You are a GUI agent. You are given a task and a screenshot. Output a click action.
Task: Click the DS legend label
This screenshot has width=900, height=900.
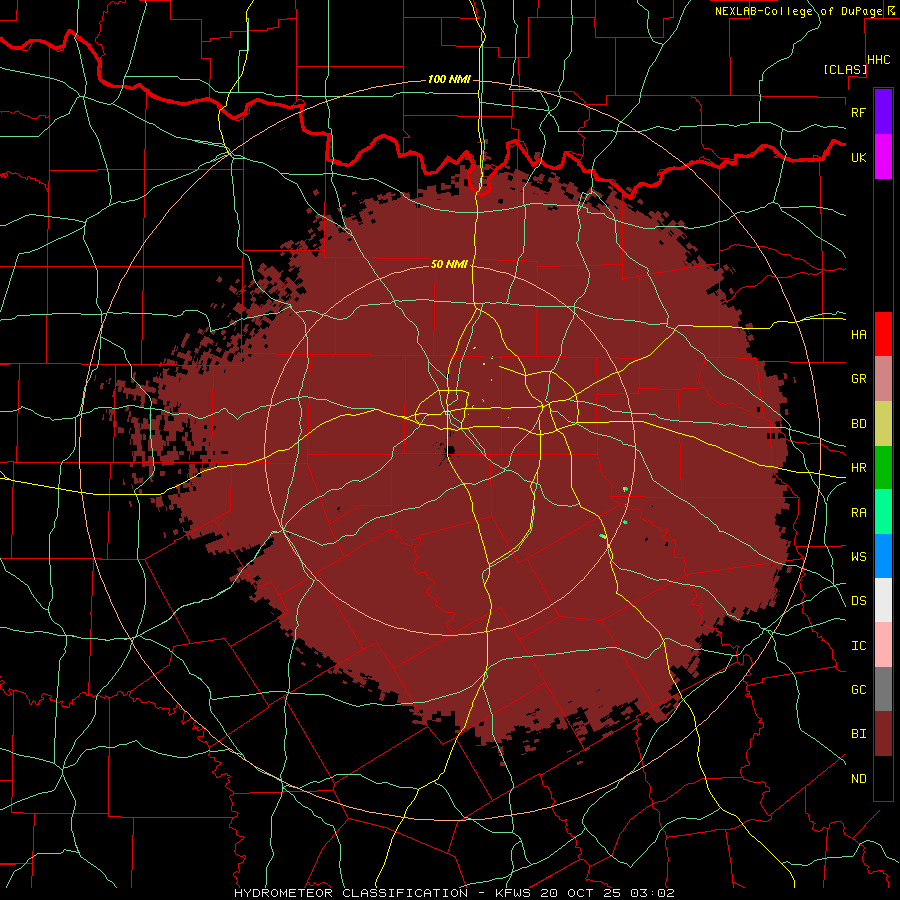pyautogui.click(x=859, y=600)
